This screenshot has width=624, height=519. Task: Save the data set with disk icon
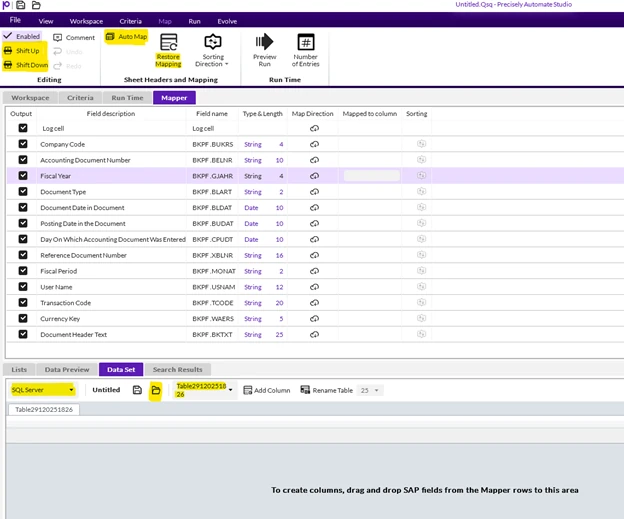pyautogui.click(x=137, y=390)
